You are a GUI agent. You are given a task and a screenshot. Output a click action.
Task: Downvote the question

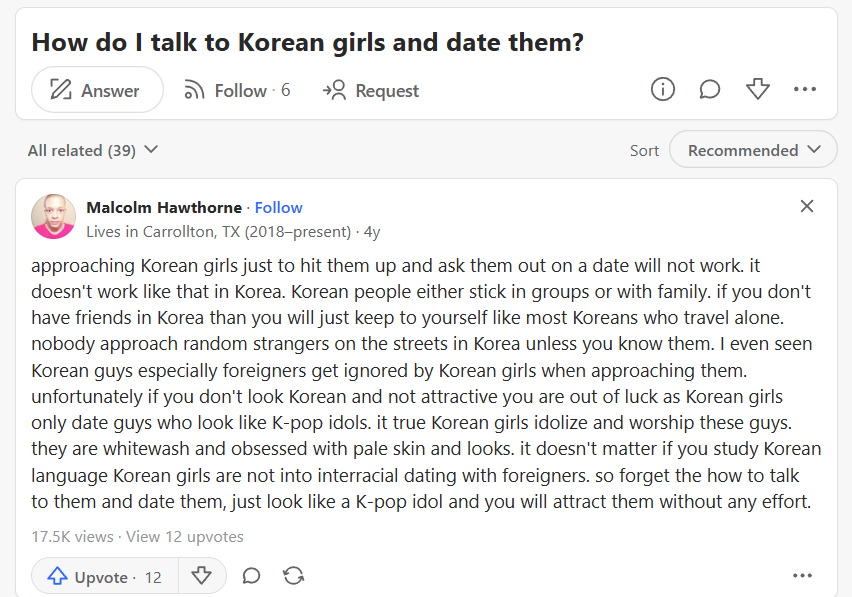[758, 90]
